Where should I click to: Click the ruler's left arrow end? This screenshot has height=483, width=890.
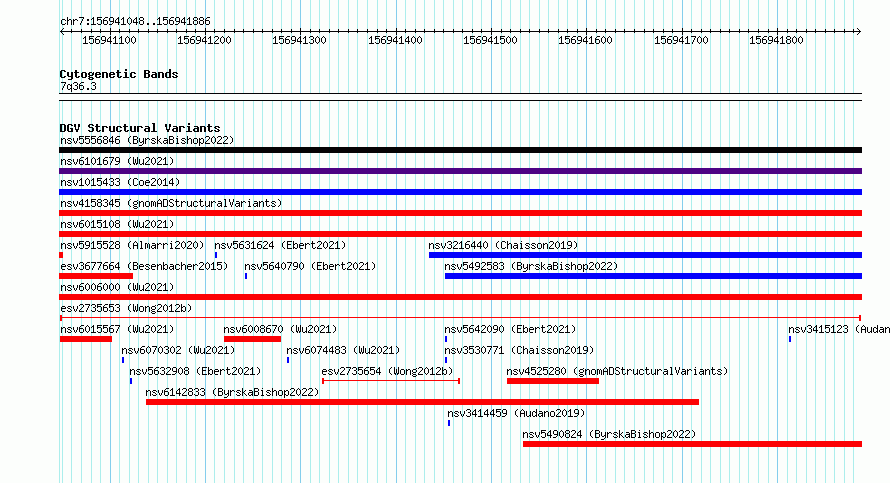[62, 32]
